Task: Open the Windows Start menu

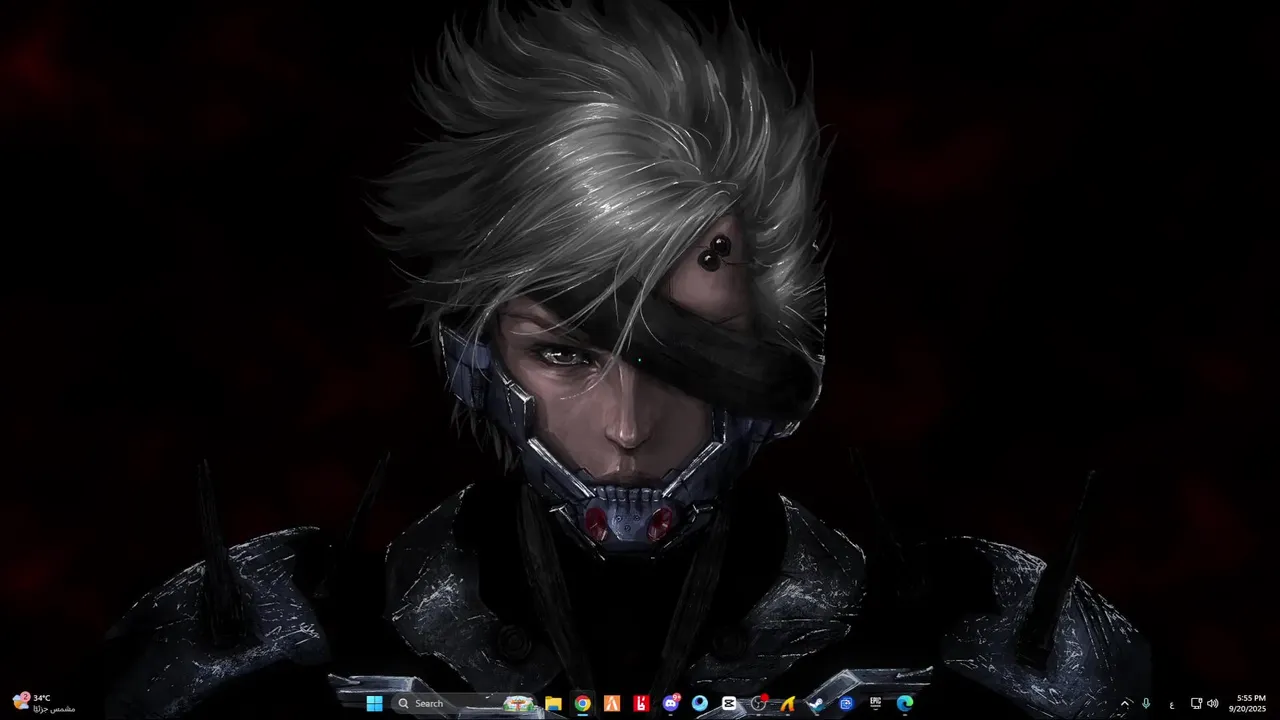Action: pos(374,703)
